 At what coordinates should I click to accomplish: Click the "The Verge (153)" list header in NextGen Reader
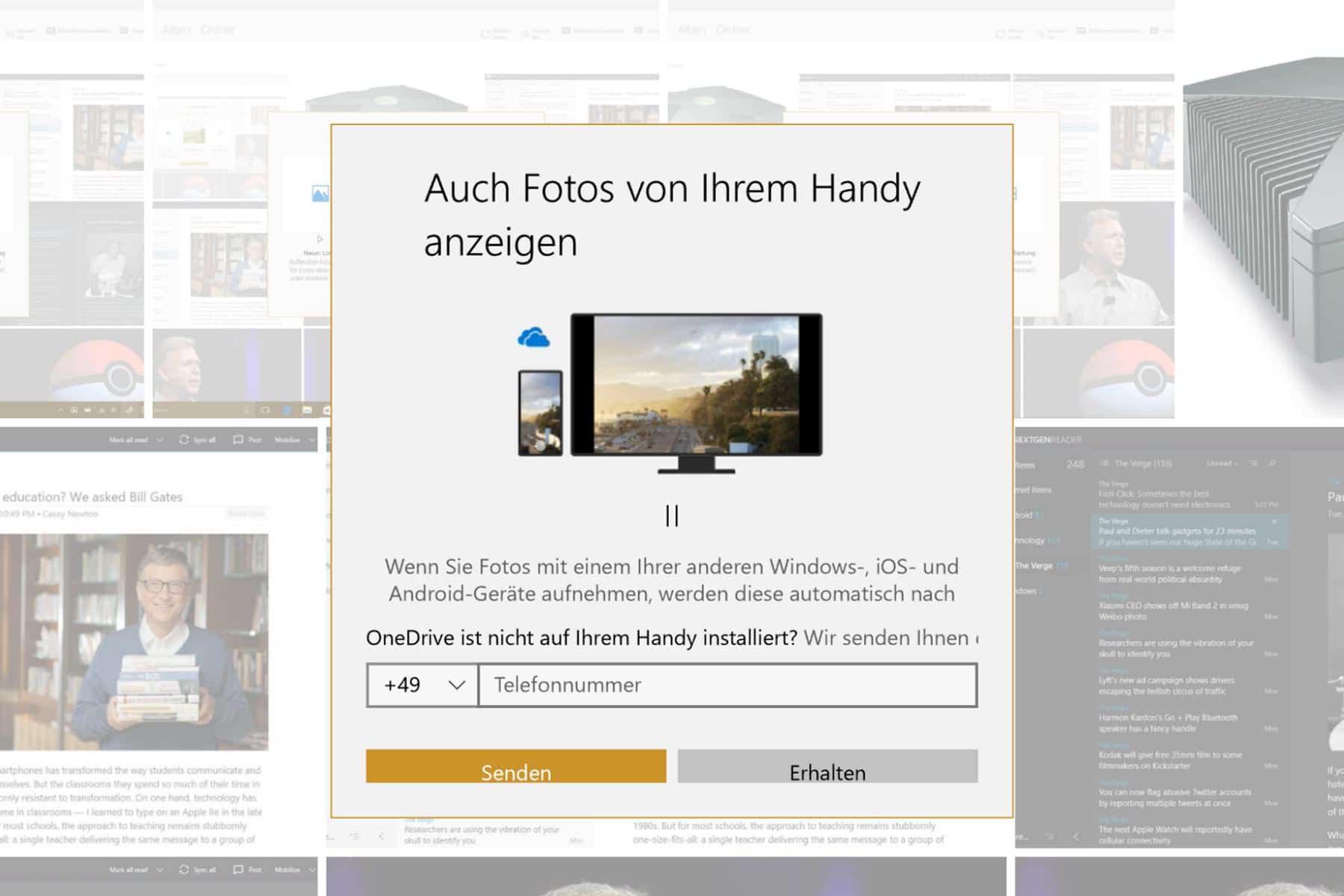(x=1143, y=464)
